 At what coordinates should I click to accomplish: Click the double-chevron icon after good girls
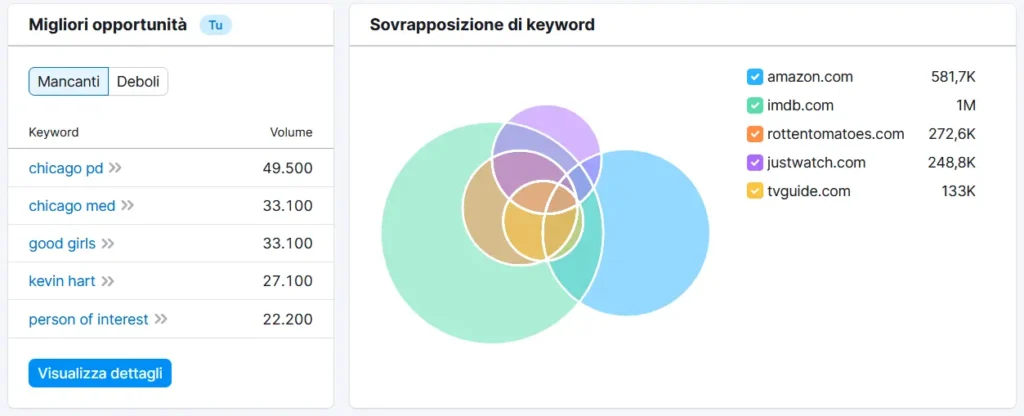coord(108,243)
